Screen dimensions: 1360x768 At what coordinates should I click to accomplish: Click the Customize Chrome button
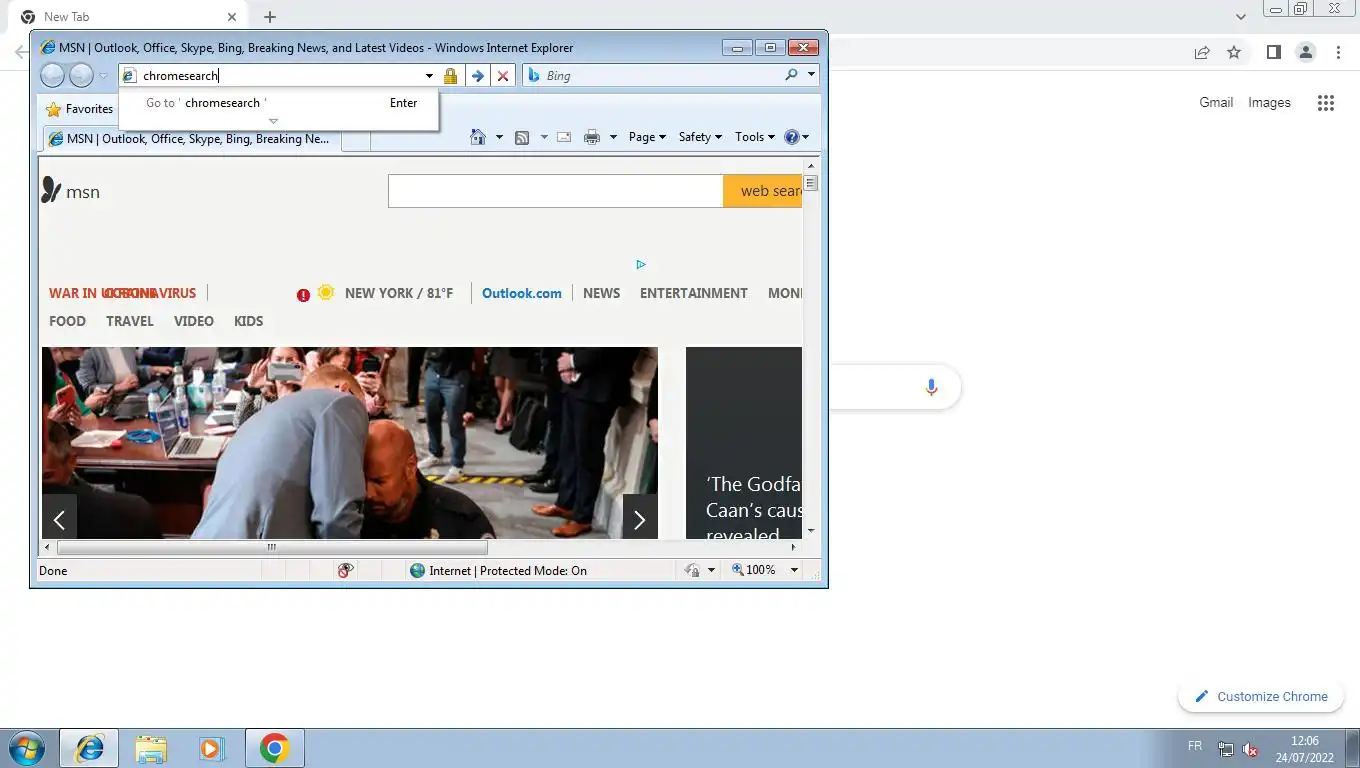(x=1261, y=697)
